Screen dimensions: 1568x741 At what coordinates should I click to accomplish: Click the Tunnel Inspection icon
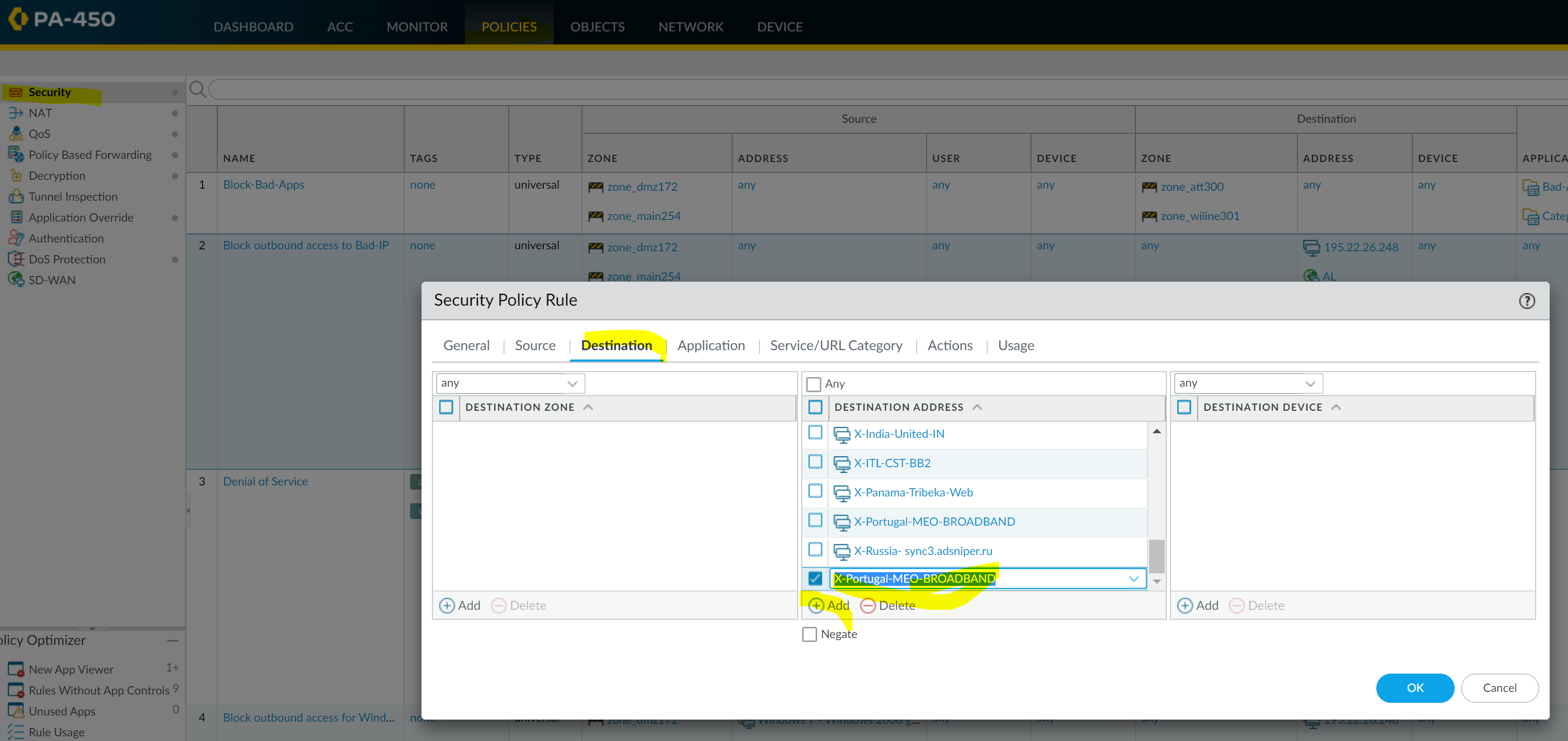tap(15, 196)
